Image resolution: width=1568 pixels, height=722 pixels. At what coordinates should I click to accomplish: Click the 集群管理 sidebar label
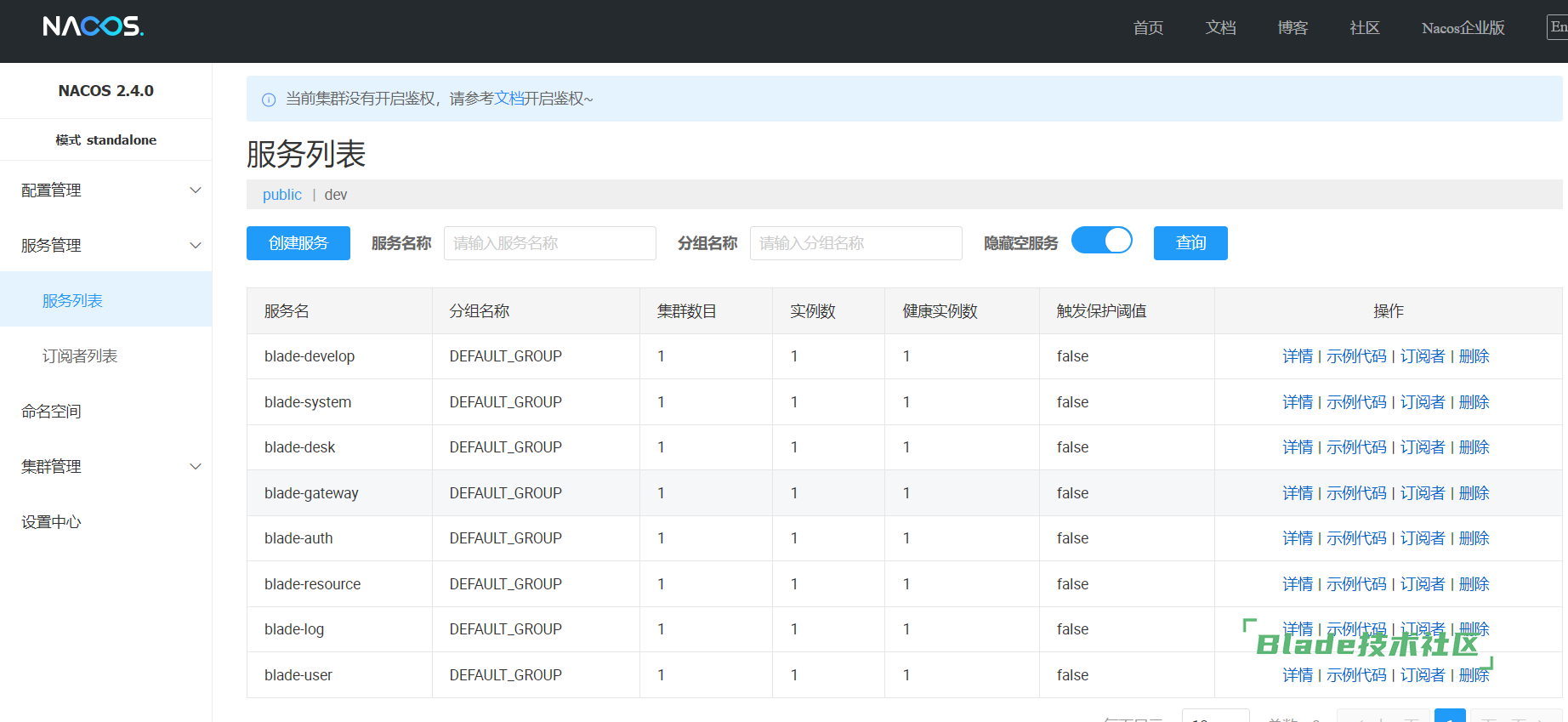click(51, 467)
